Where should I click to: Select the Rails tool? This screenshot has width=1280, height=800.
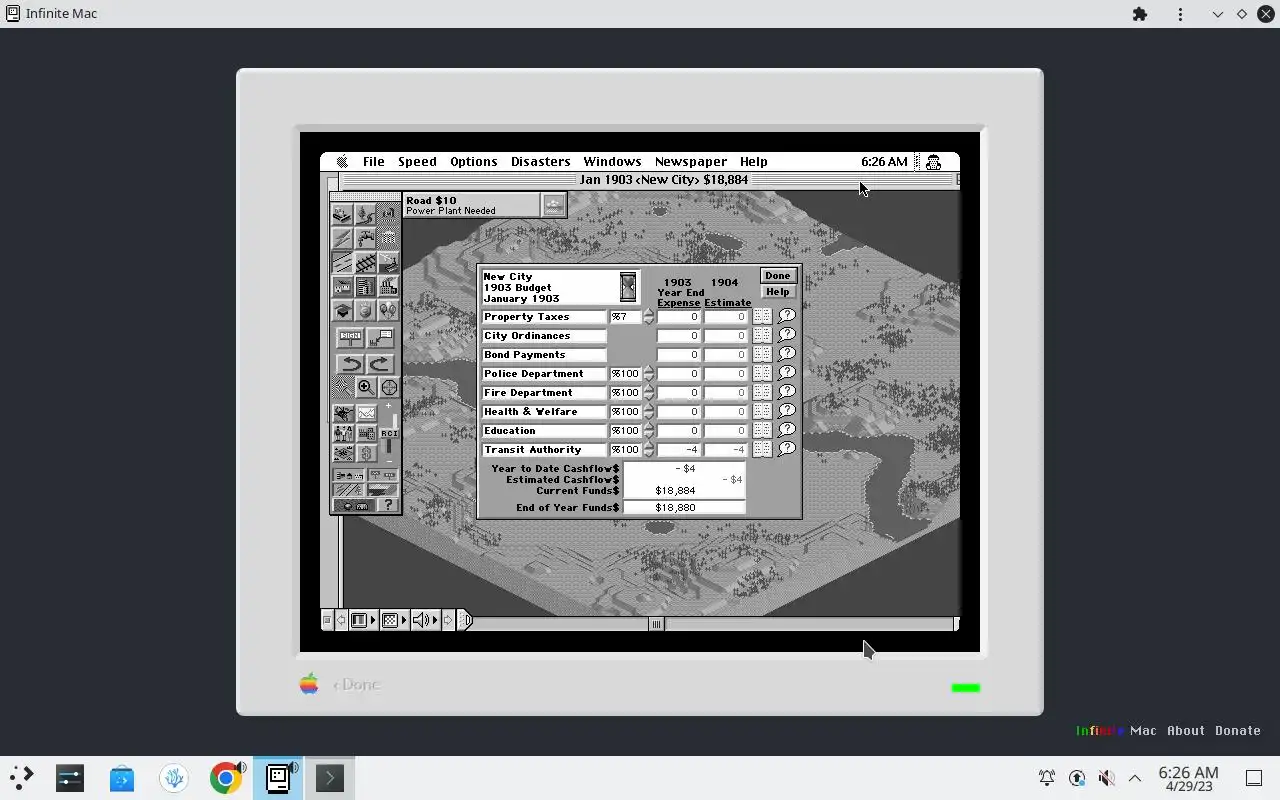click(x=365, y=262)
